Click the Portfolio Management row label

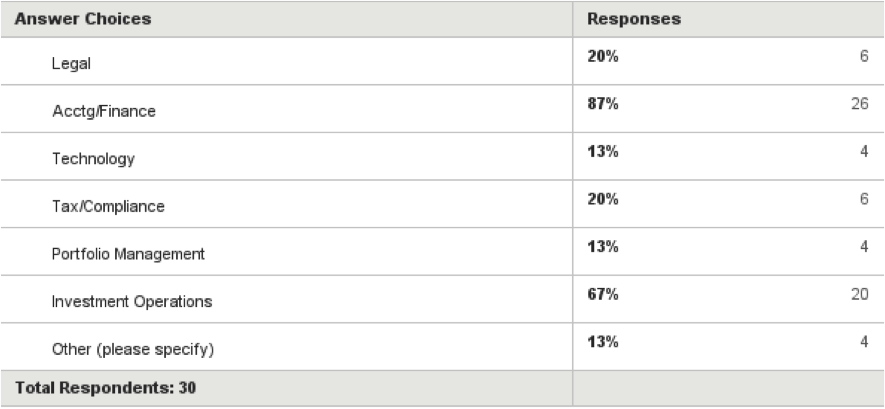coord(128,254)
